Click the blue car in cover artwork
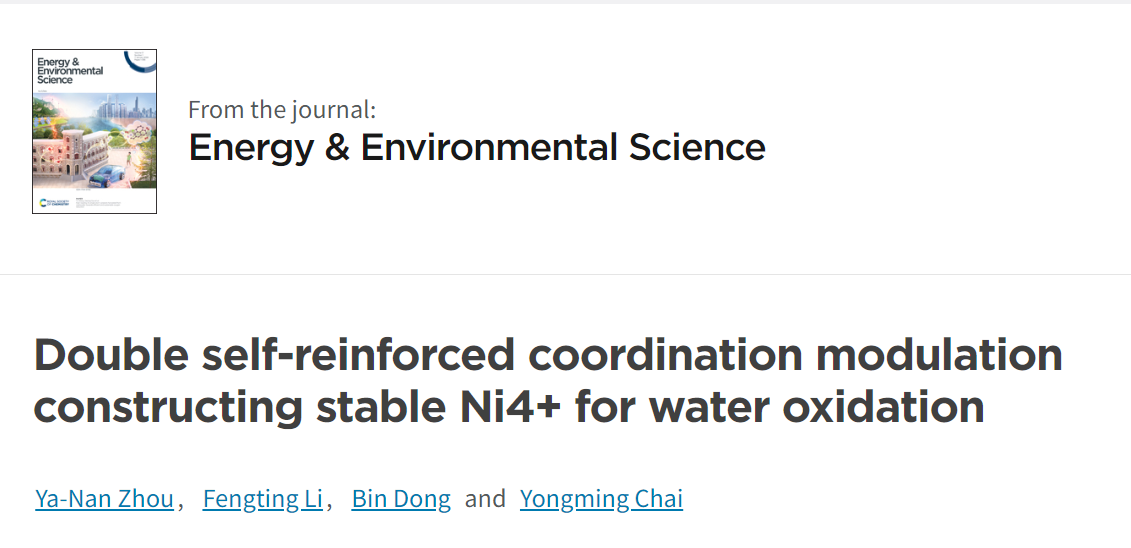This screenshot has width=1131, height=548. point(107,176)
